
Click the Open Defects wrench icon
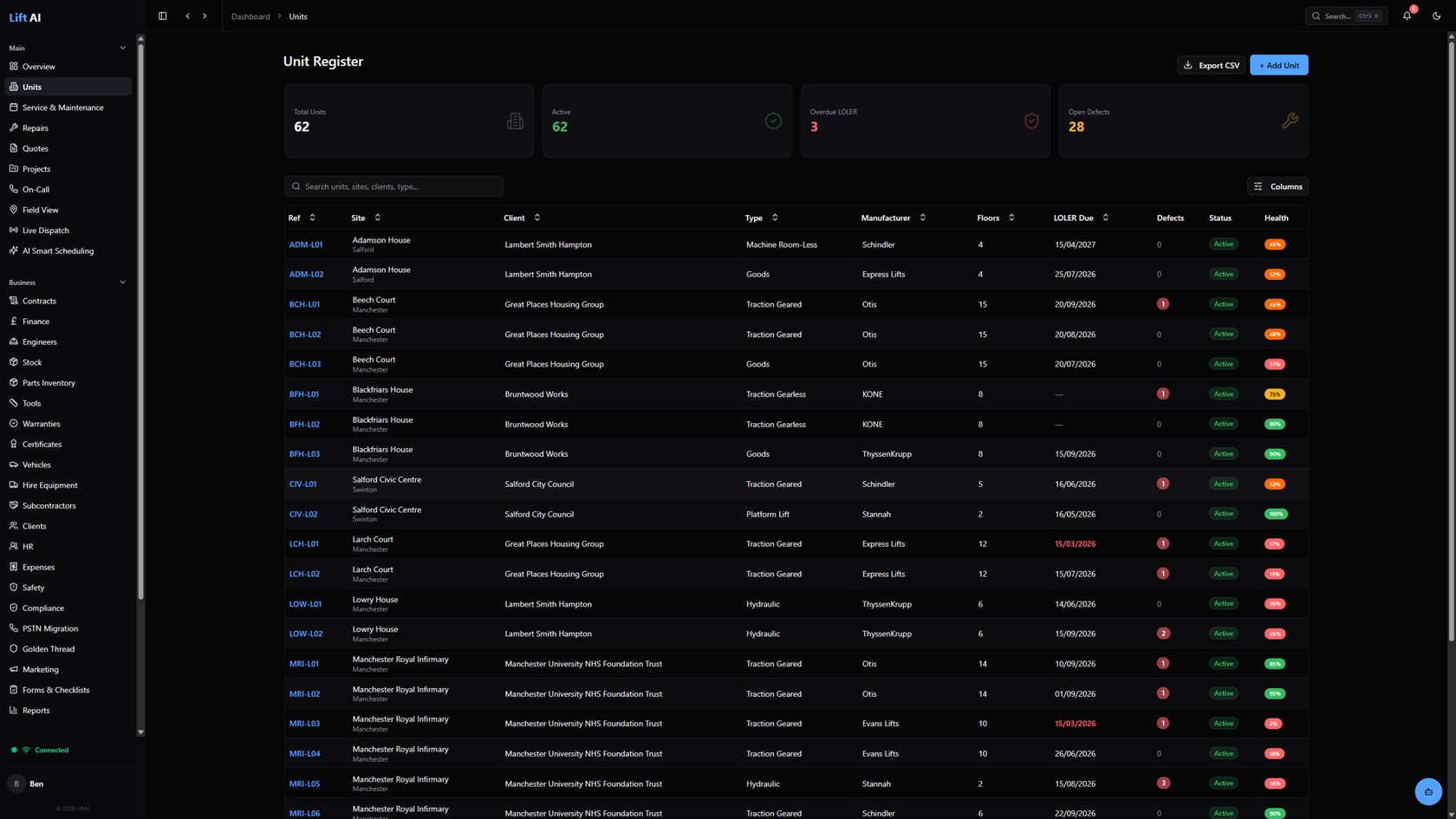1290,121
